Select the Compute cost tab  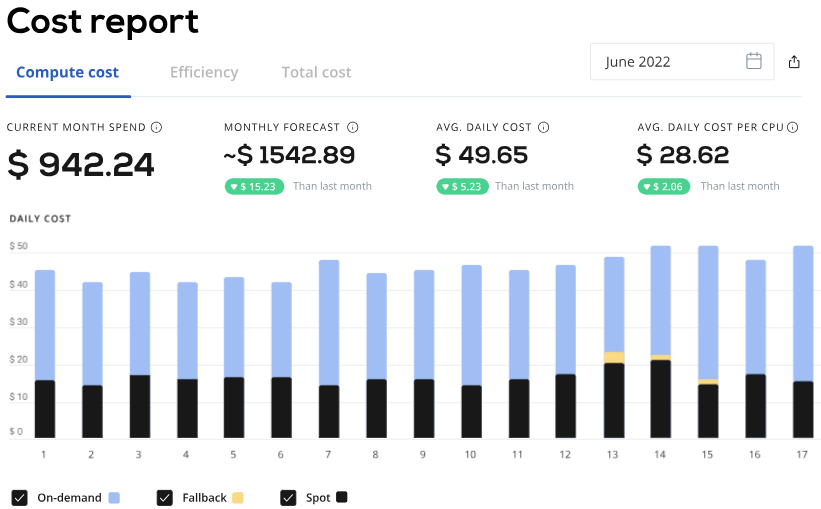(67, 72)
